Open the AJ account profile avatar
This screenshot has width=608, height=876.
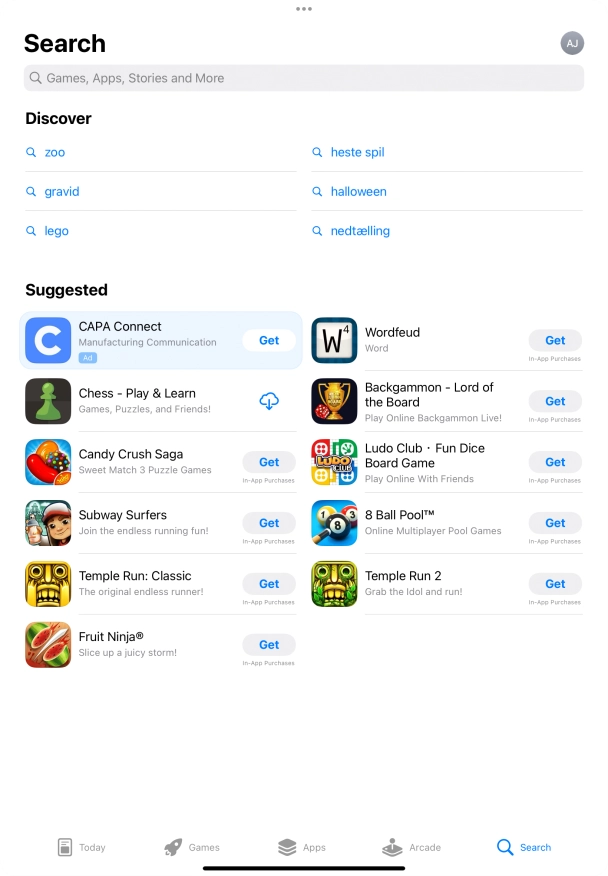572,43
